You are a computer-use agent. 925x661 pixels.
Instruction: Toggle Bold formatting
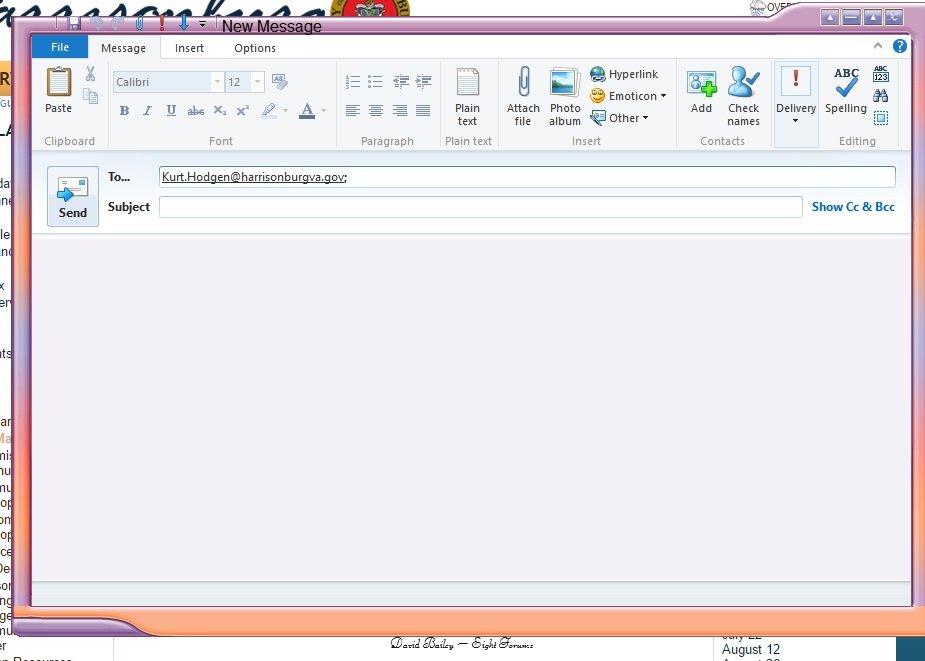point(124,111)
